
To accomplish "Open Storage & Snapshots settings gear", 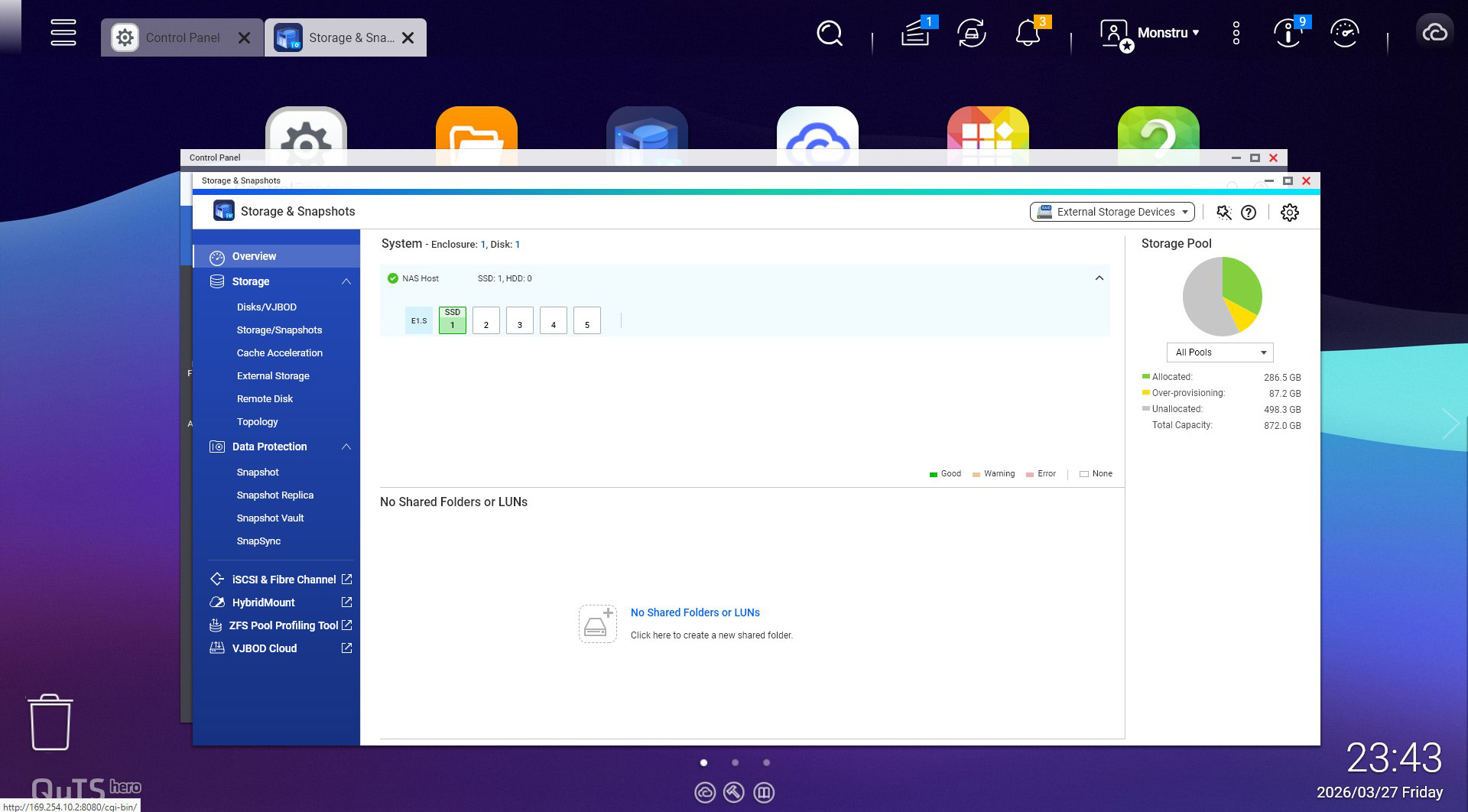I will point(1289,213).
